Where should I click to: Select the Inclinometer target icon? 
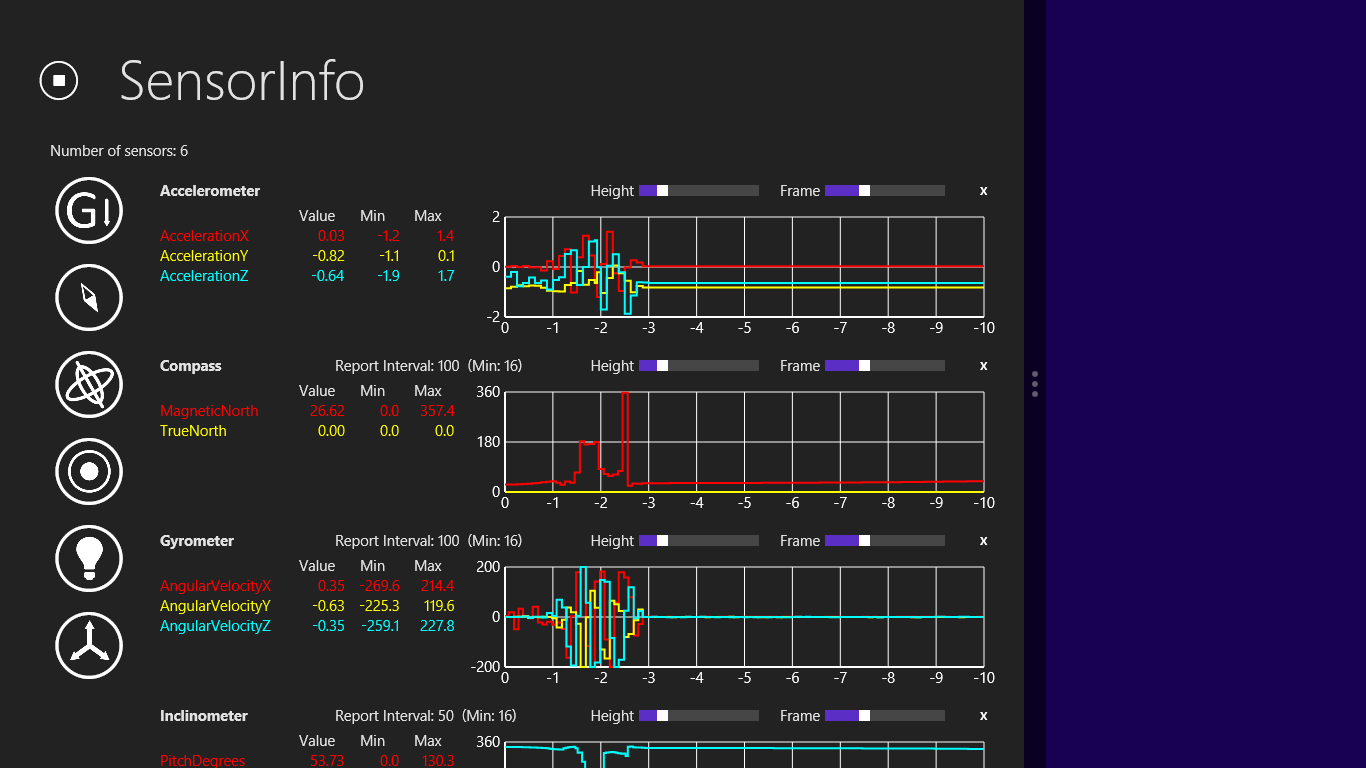point(89,471)
